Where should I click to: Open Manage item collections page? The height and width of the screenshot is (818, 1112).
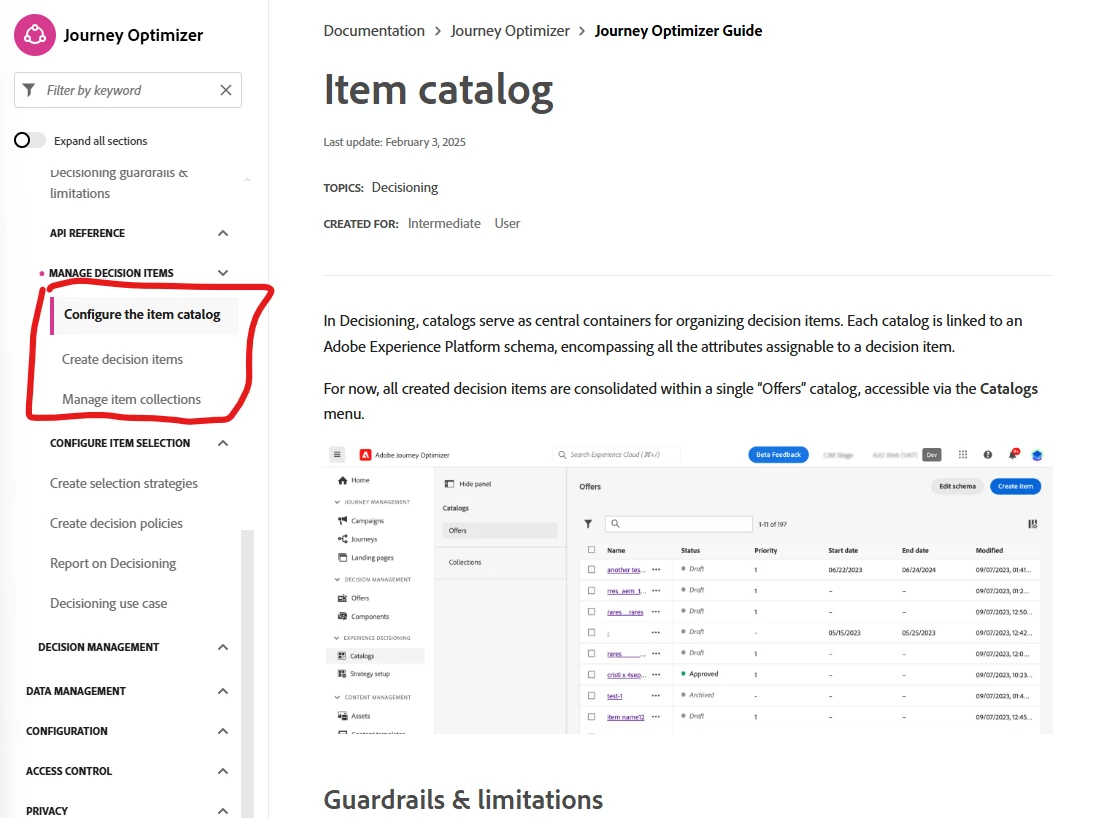[x=131, y=399]
